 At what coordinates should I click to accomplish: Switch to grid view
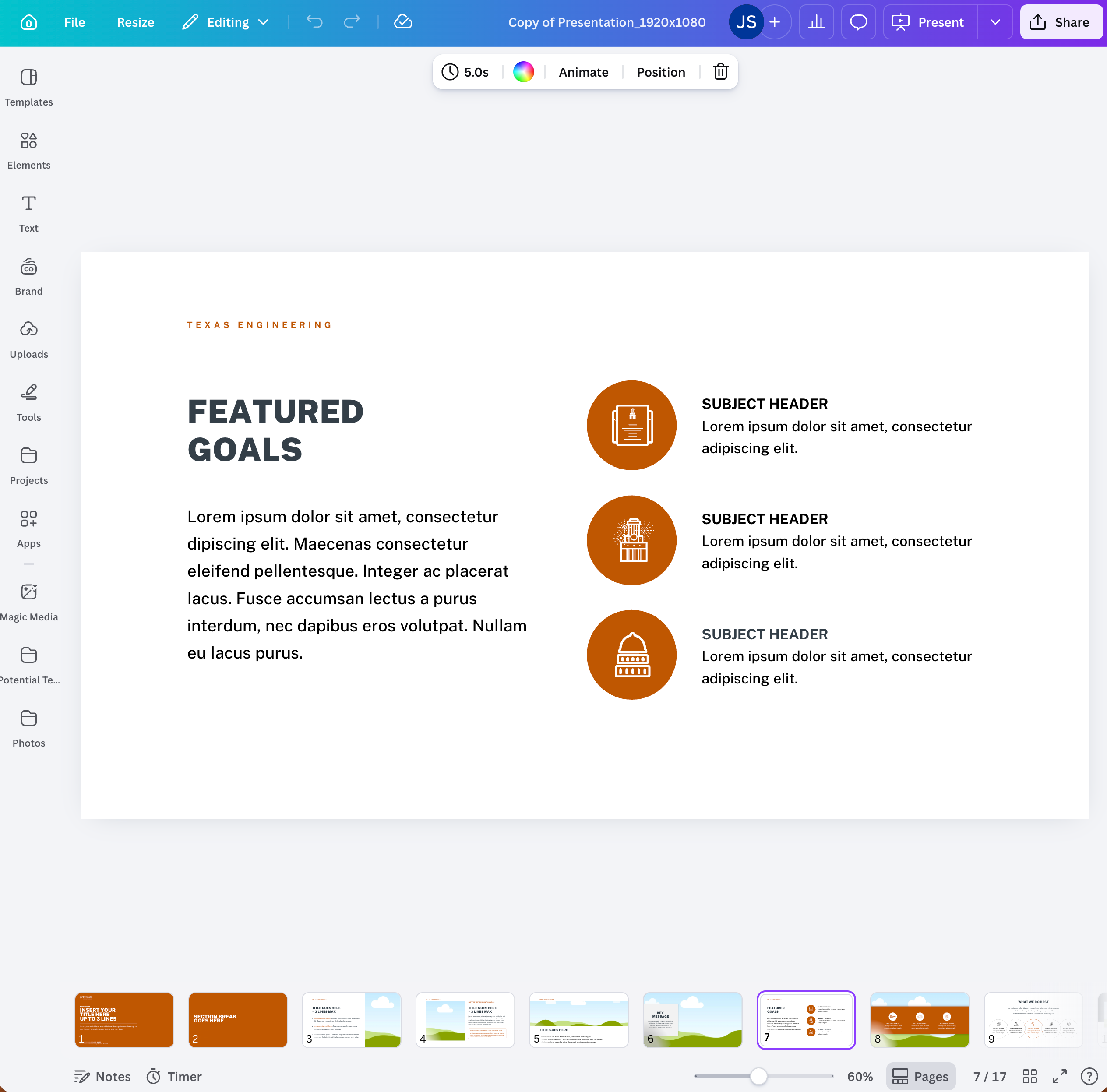click(x=1029, y=1077)
